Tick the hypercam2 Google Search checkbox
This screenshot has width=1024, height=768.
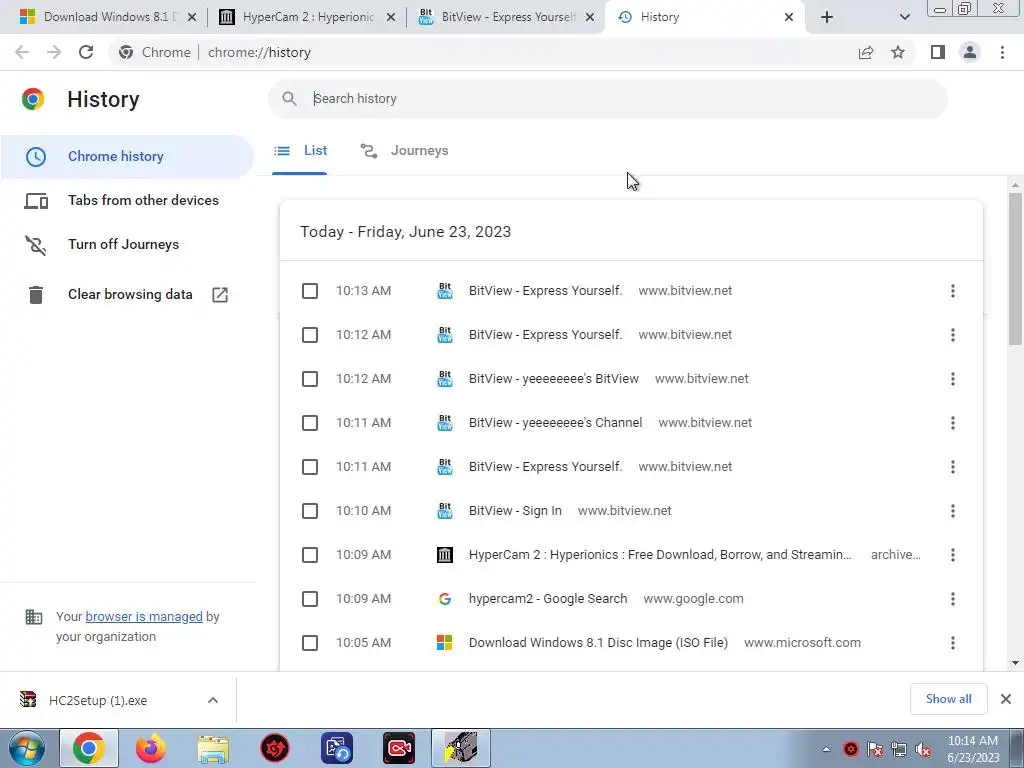pyautogui.click(x=310, y=599)
